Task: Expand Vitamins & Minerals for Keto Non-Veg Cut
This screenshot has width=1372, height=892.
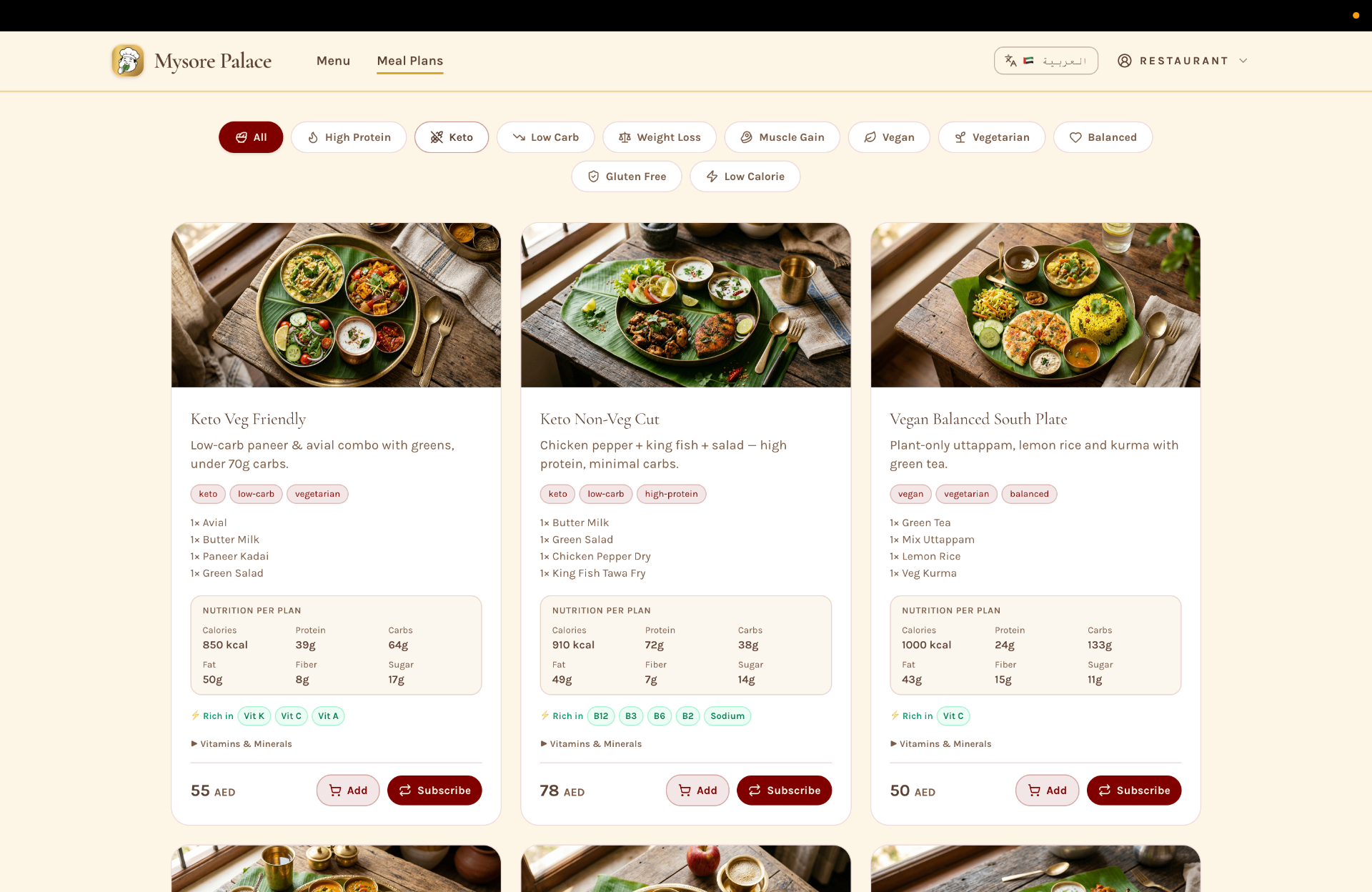Action: [591, 744]
